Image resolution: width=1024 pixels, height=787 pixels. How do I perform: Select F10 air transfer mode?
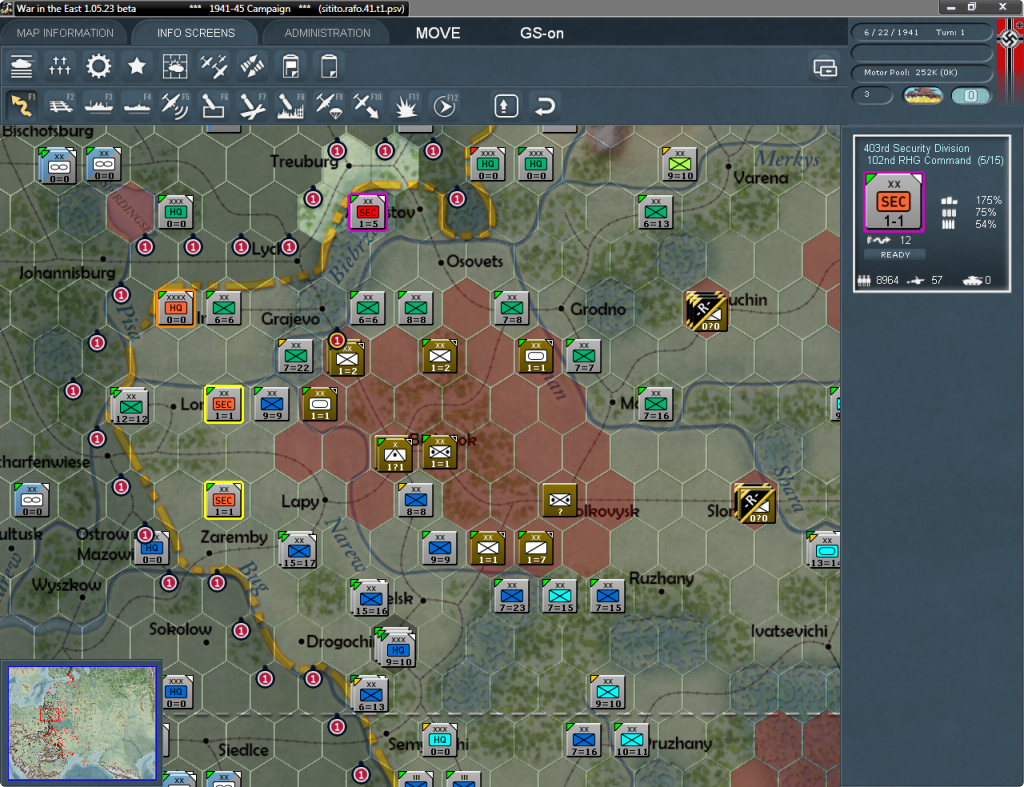coord(367,105)
